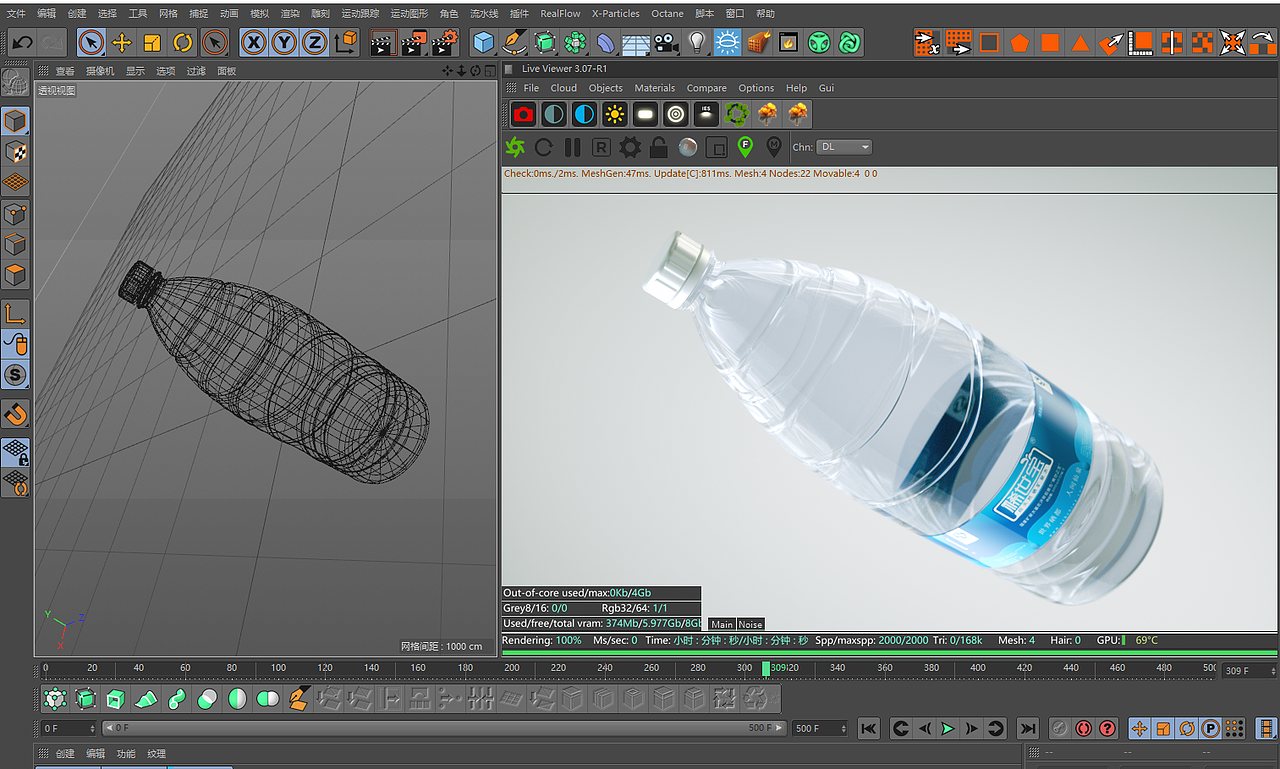The image size is (1280, 769).
Task: Click the Floor scene object icon
Action: (x=636, y=42)
